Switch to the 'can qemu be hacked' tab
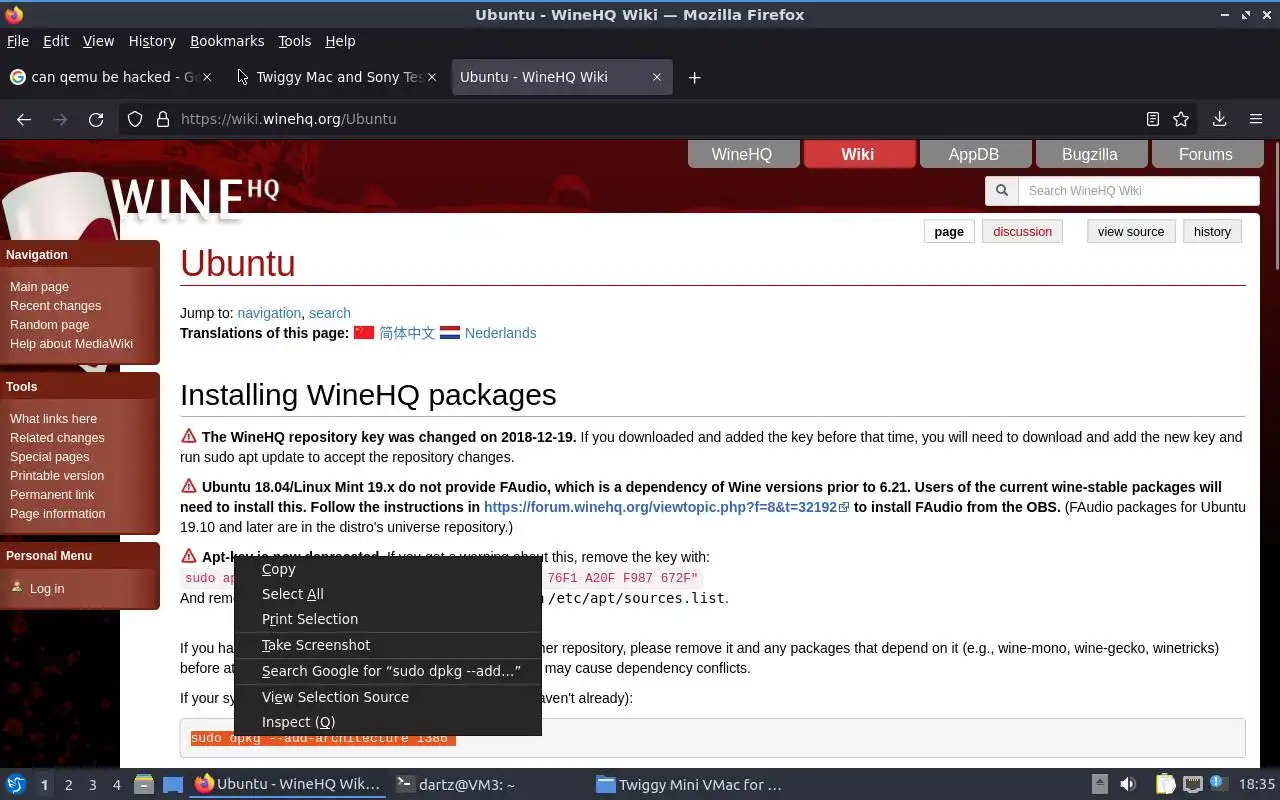1280x800 pixels. 111,77
